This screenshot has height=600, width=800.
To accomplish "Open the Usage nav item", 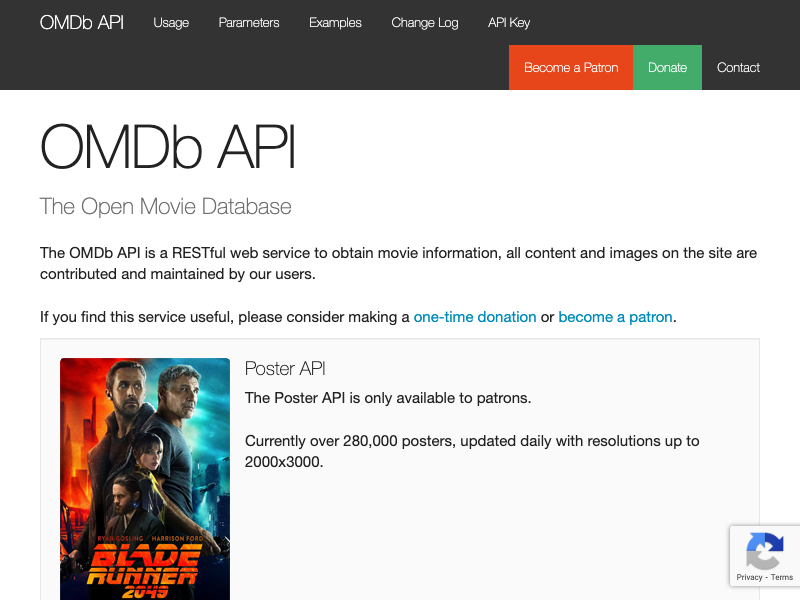I will [x=171, y=22].
